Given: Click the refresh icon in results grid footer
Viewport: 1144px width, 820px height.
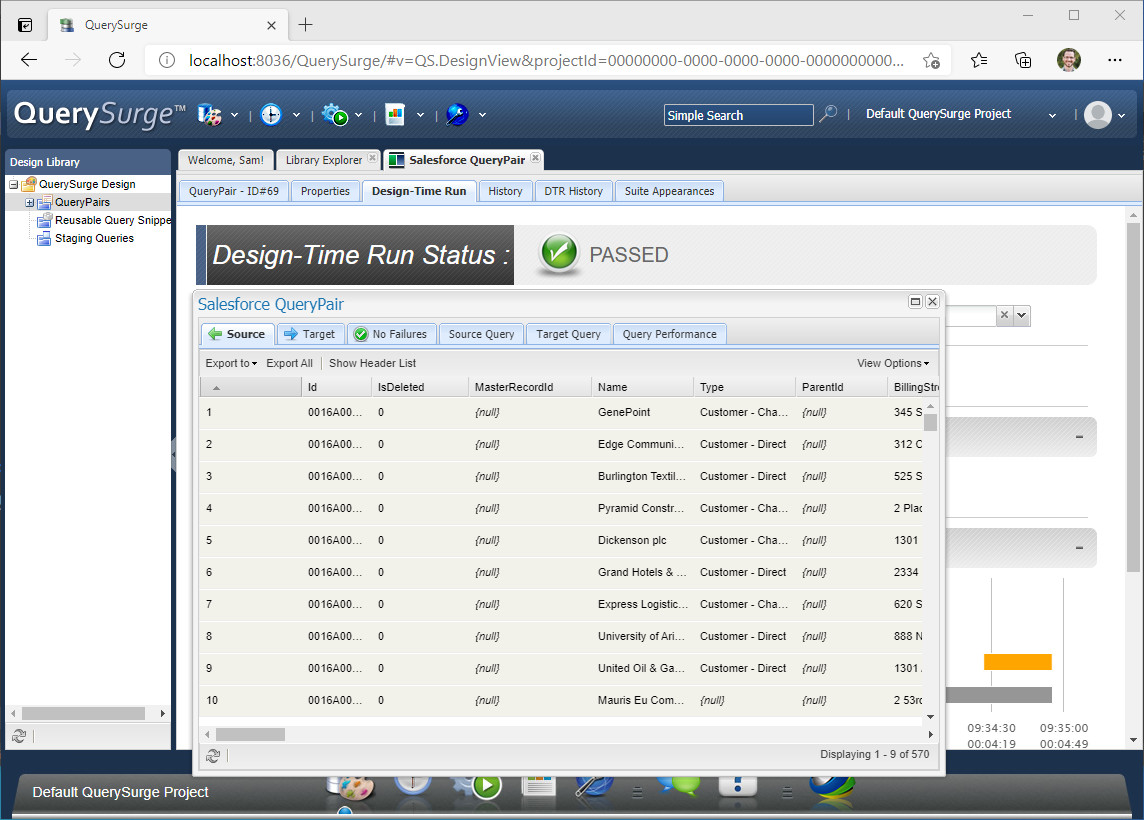Looking at the screenshot, I should pos(213,755).
